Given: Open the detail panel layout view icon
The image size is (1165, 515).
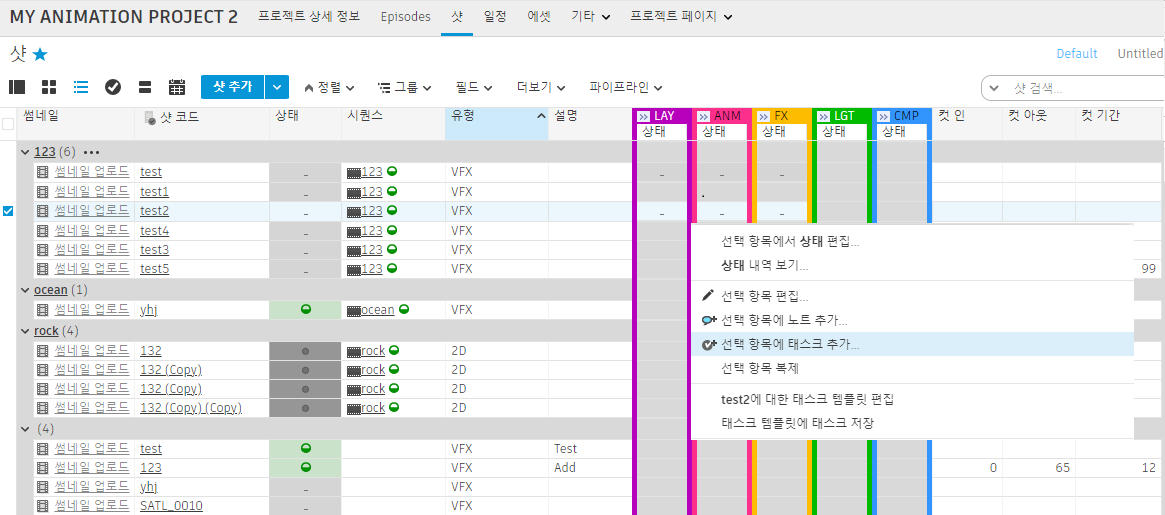Looking at the screenshot, I should point(17,87).
